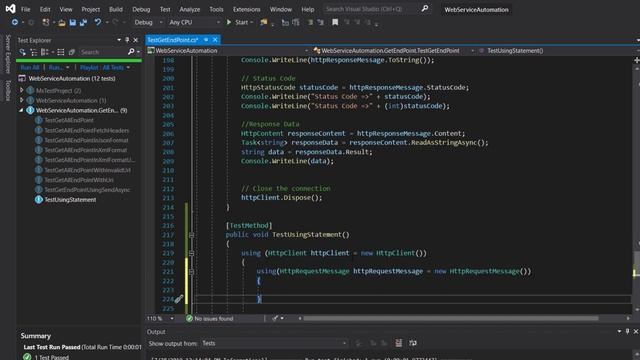Open the File menu
The image size is (640, 360).
pyautogui.click(x=25, y=9)
